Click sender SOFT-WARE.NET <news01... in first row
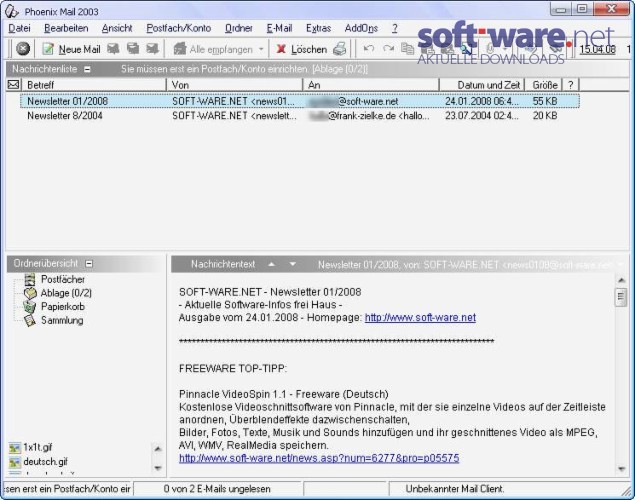 coord(233,101)
